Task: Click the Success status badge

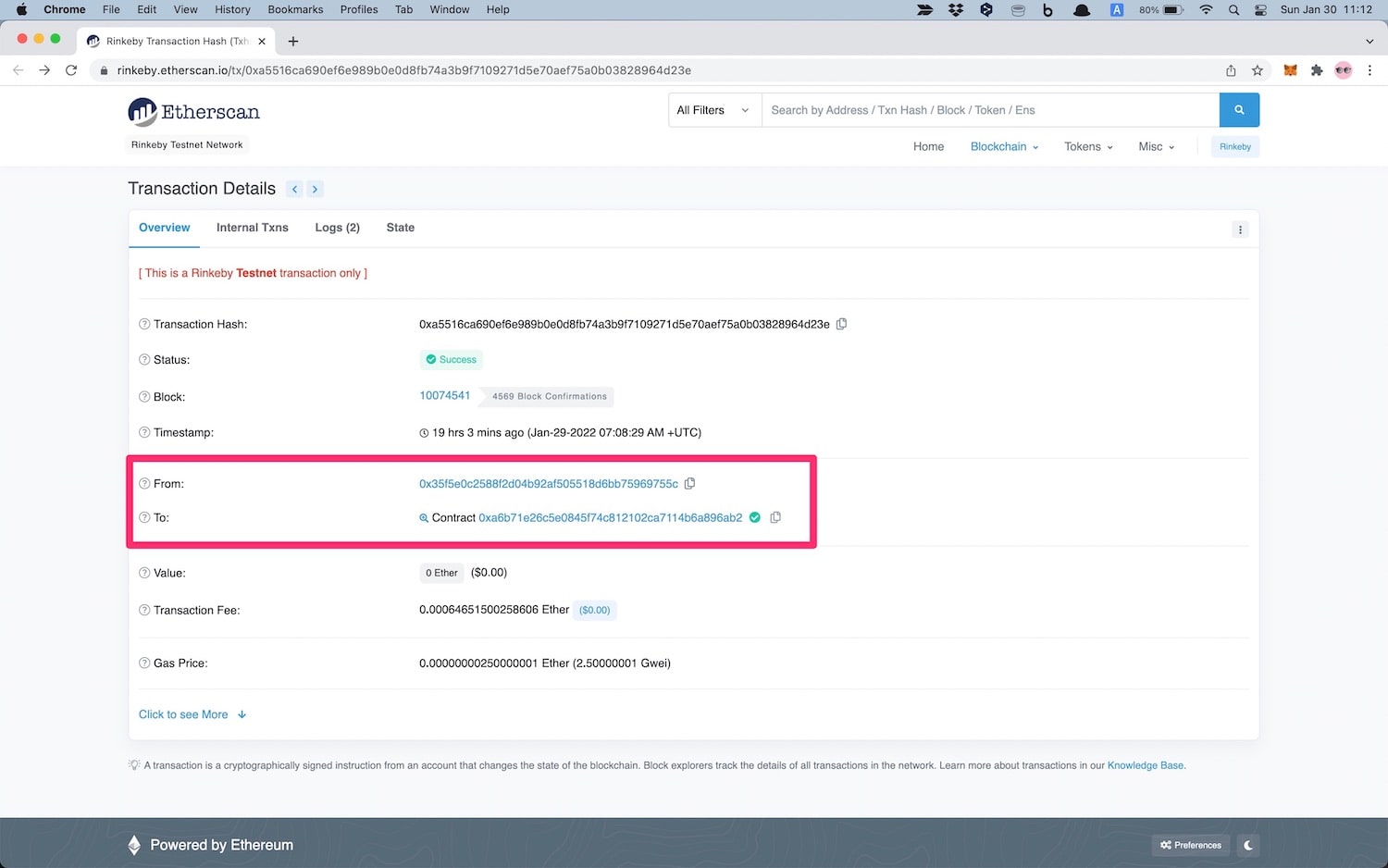Action: coord(452,360)
